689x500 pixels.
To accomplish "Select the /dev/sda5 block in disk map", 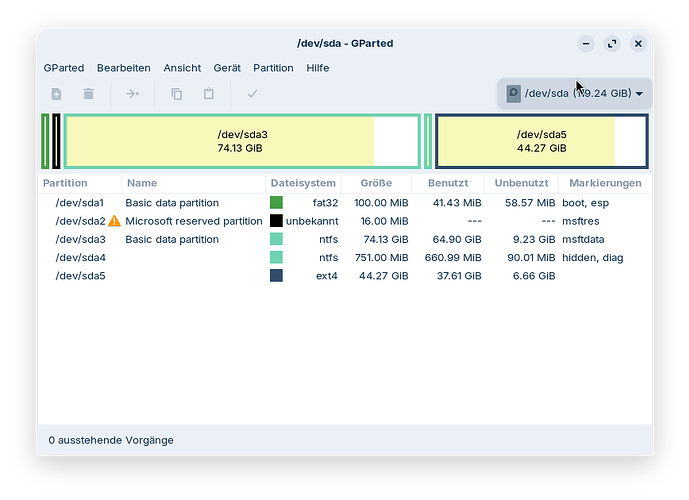I will coord(541,141).
